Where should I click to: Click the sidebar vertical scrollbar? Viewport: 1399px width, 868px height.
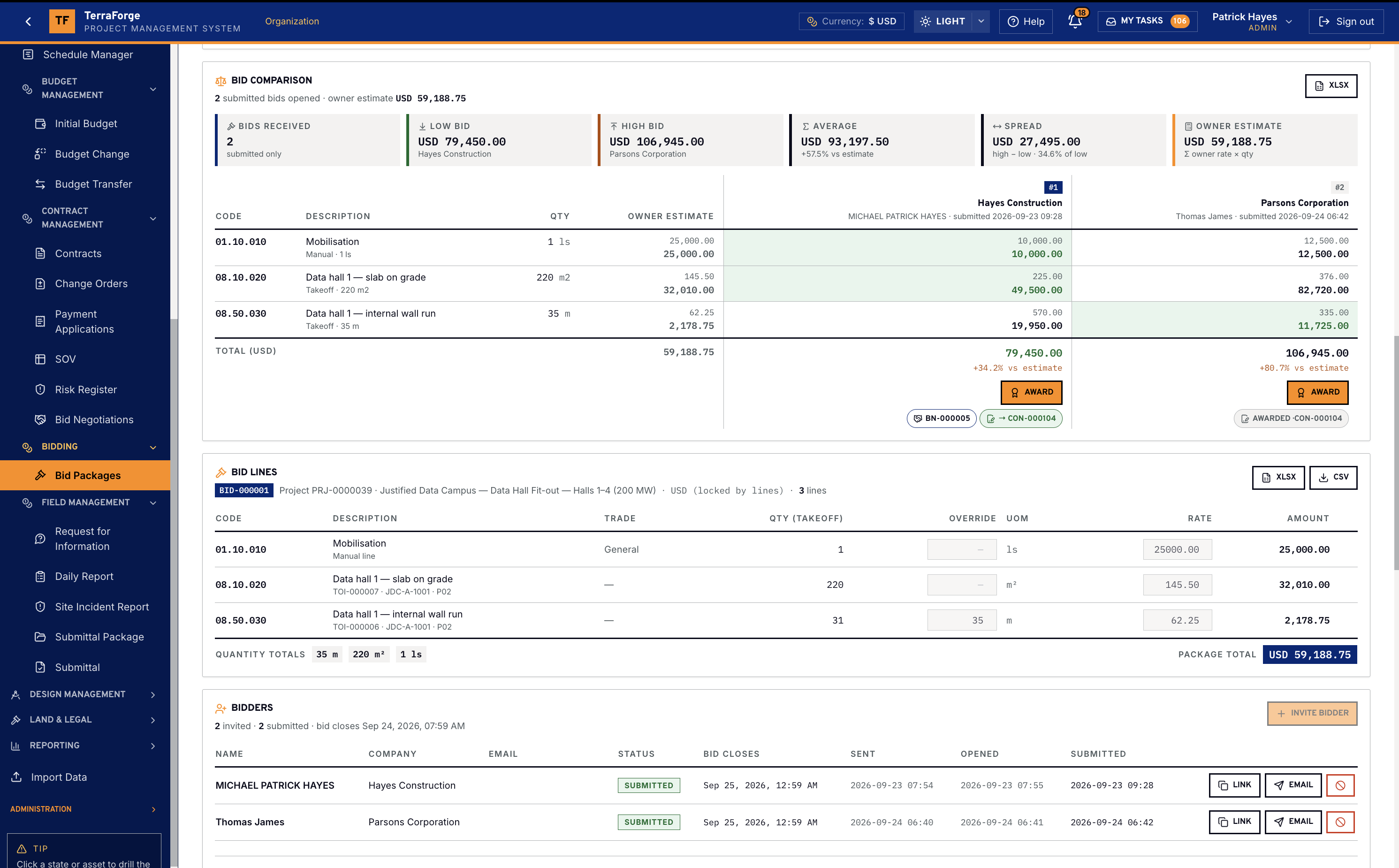coord(174,593)
